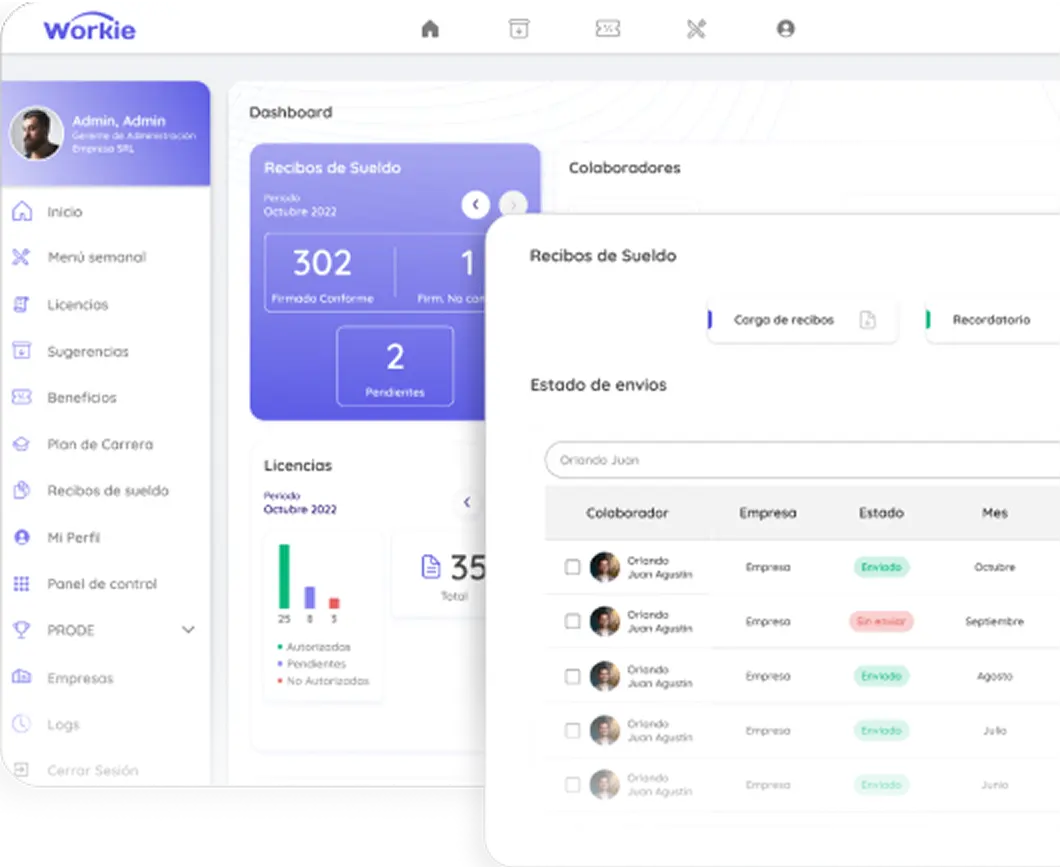The width and height of the screenshot is (1061, 867).
Task: Click the Recordatorio button
Action: tap(990, 320)
